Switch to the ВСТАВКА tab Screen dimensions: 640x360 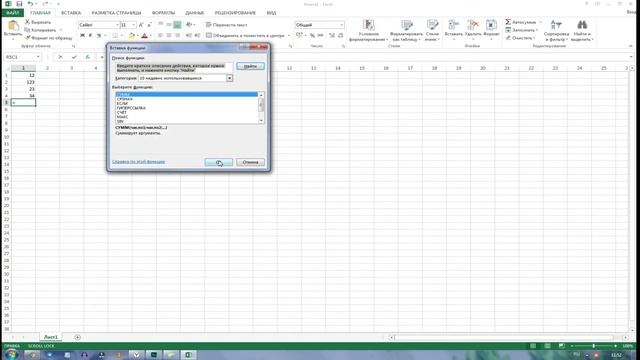[x=71, y=13]
